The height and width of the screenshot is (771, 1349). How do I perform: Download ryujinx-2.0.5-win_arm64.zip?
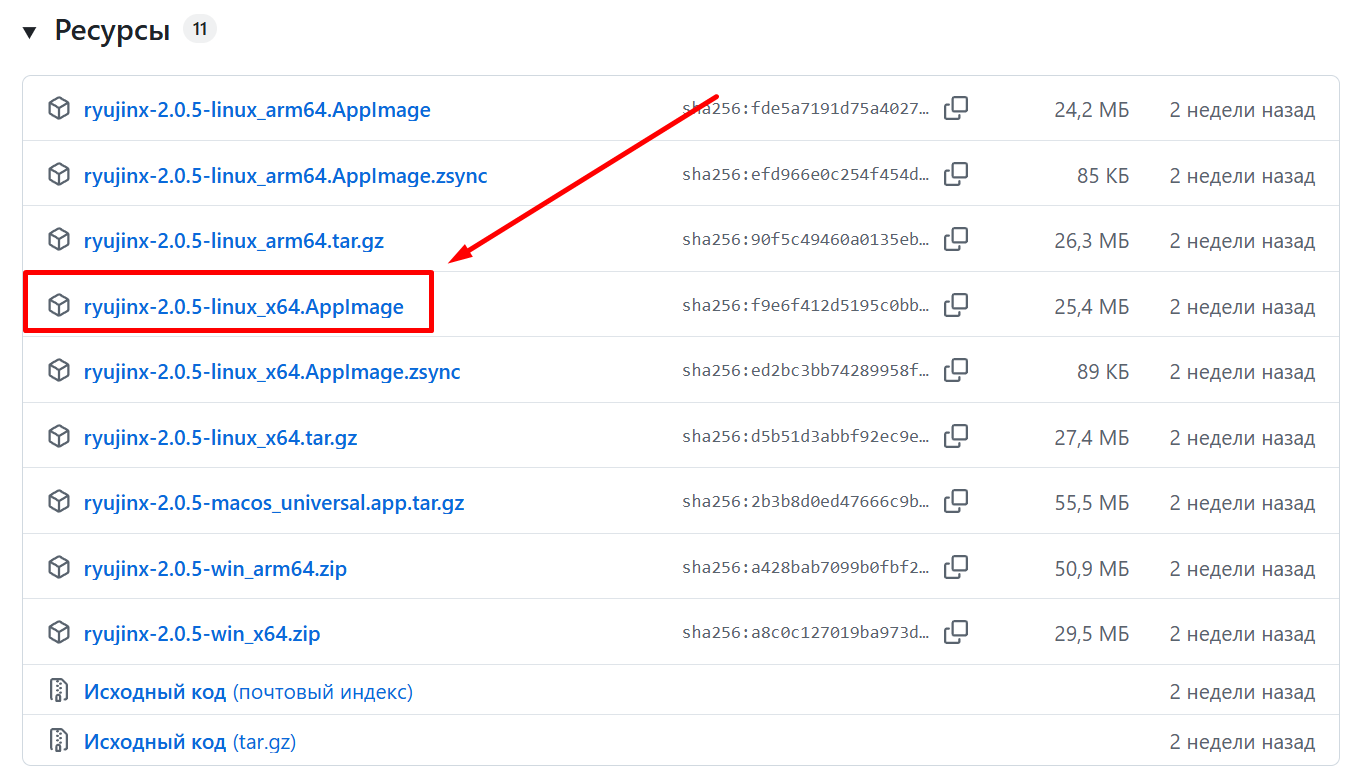click(x=215, y=569)
